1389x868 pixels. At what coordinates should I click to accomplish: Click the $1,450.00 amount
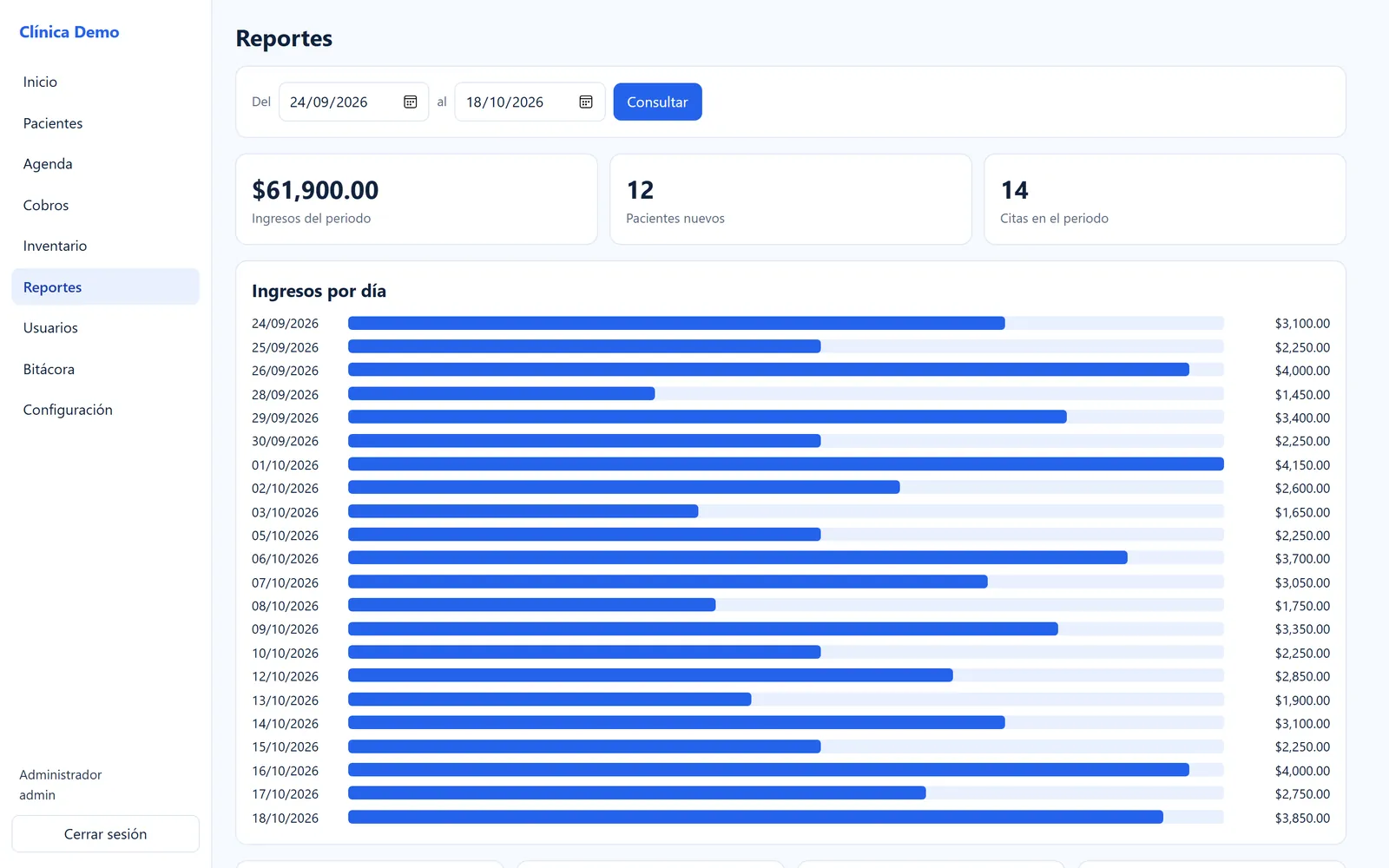[x=1302, y=395]
